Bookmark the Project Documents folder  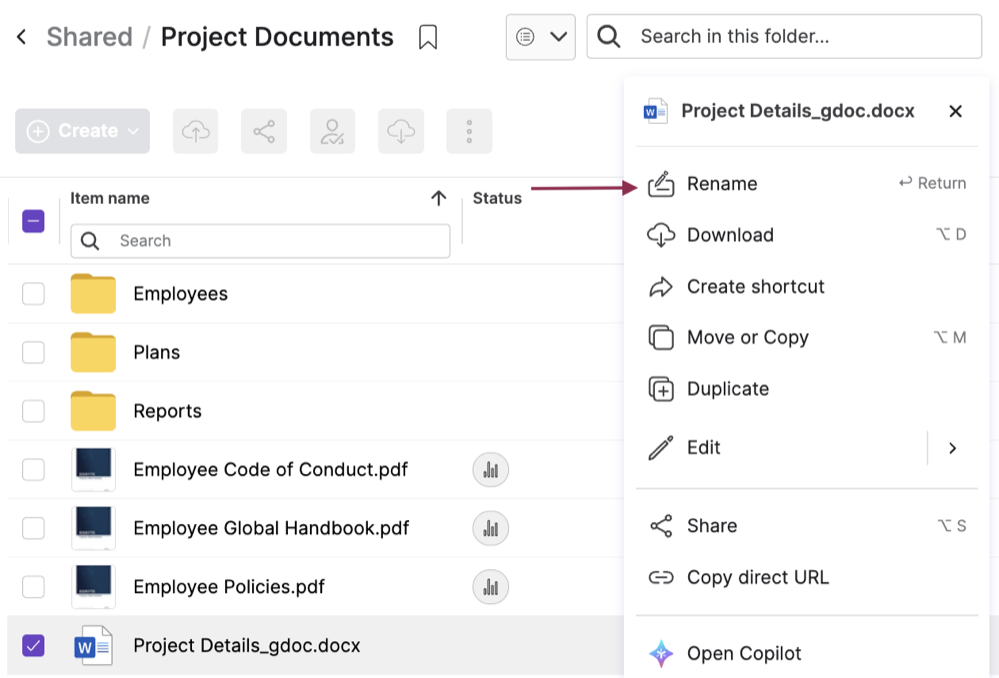[428, 38]
